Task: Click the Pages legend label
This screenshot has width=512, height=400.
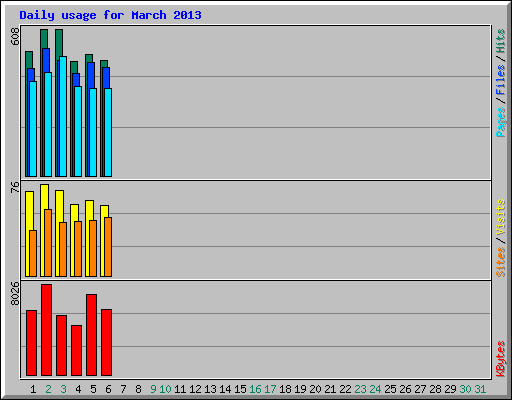Action: click(500, 122)
